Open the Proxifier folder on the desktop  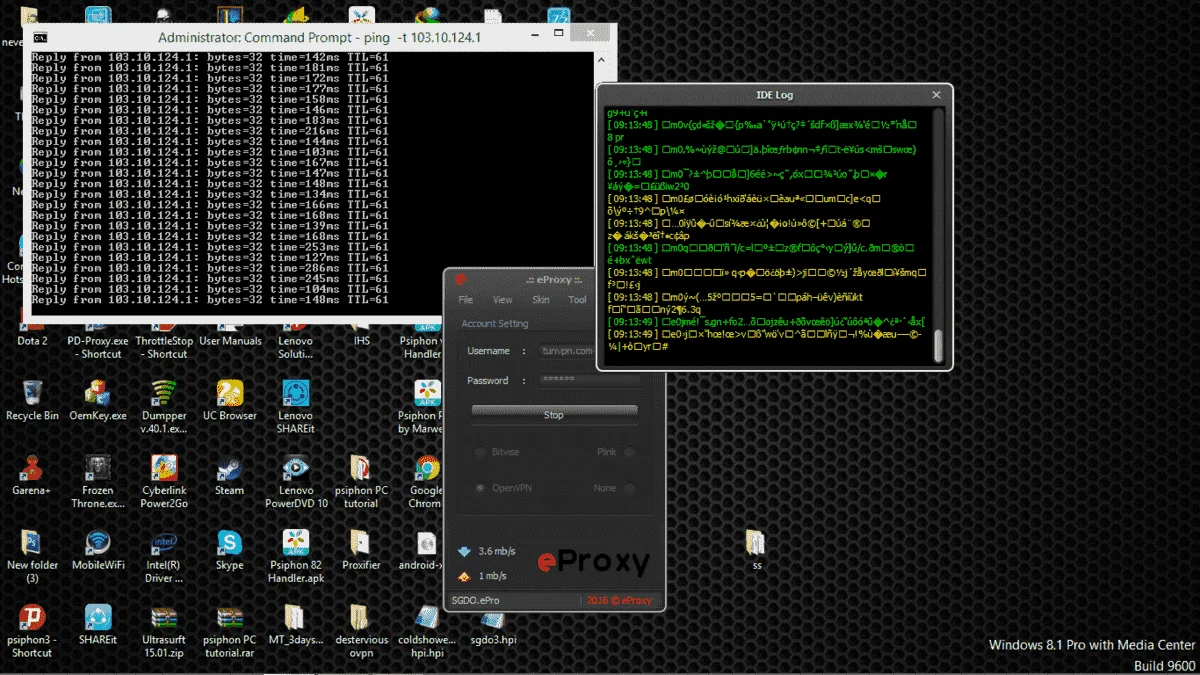click(361, 549)
